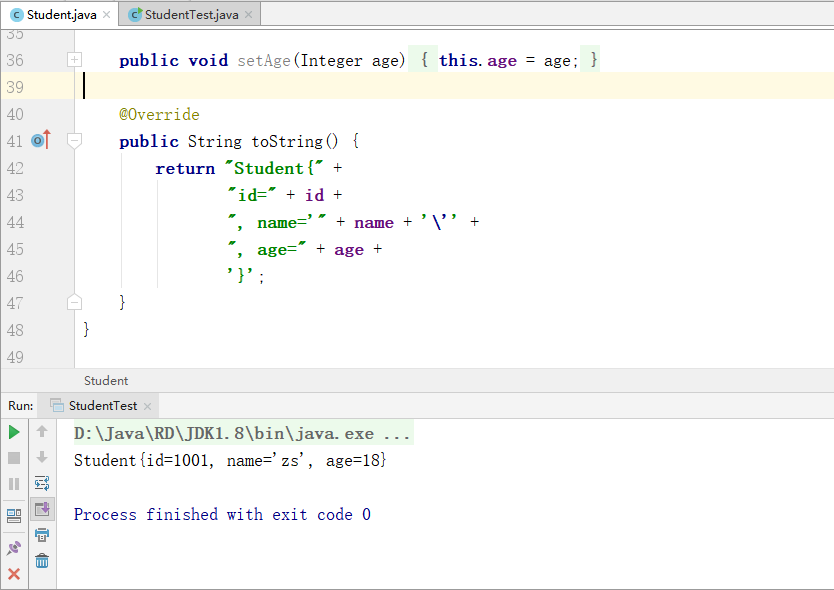Close the Student.java tab
Screen dimensions: 834x590
tap(106, 15)
